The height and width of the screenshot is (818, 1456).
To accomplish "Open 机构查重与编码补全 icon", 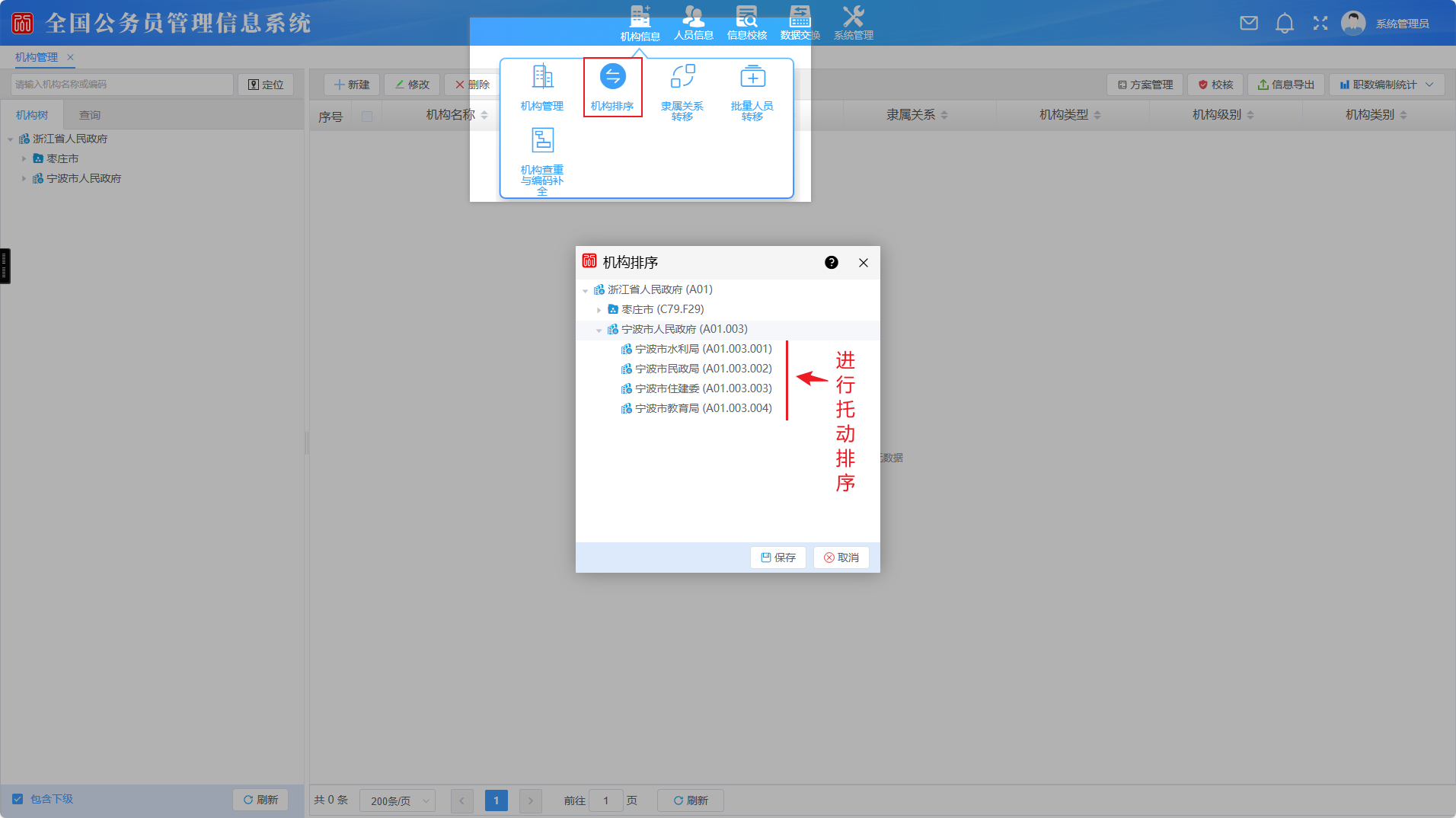I will pyautogui.click(x=542, y=141).
